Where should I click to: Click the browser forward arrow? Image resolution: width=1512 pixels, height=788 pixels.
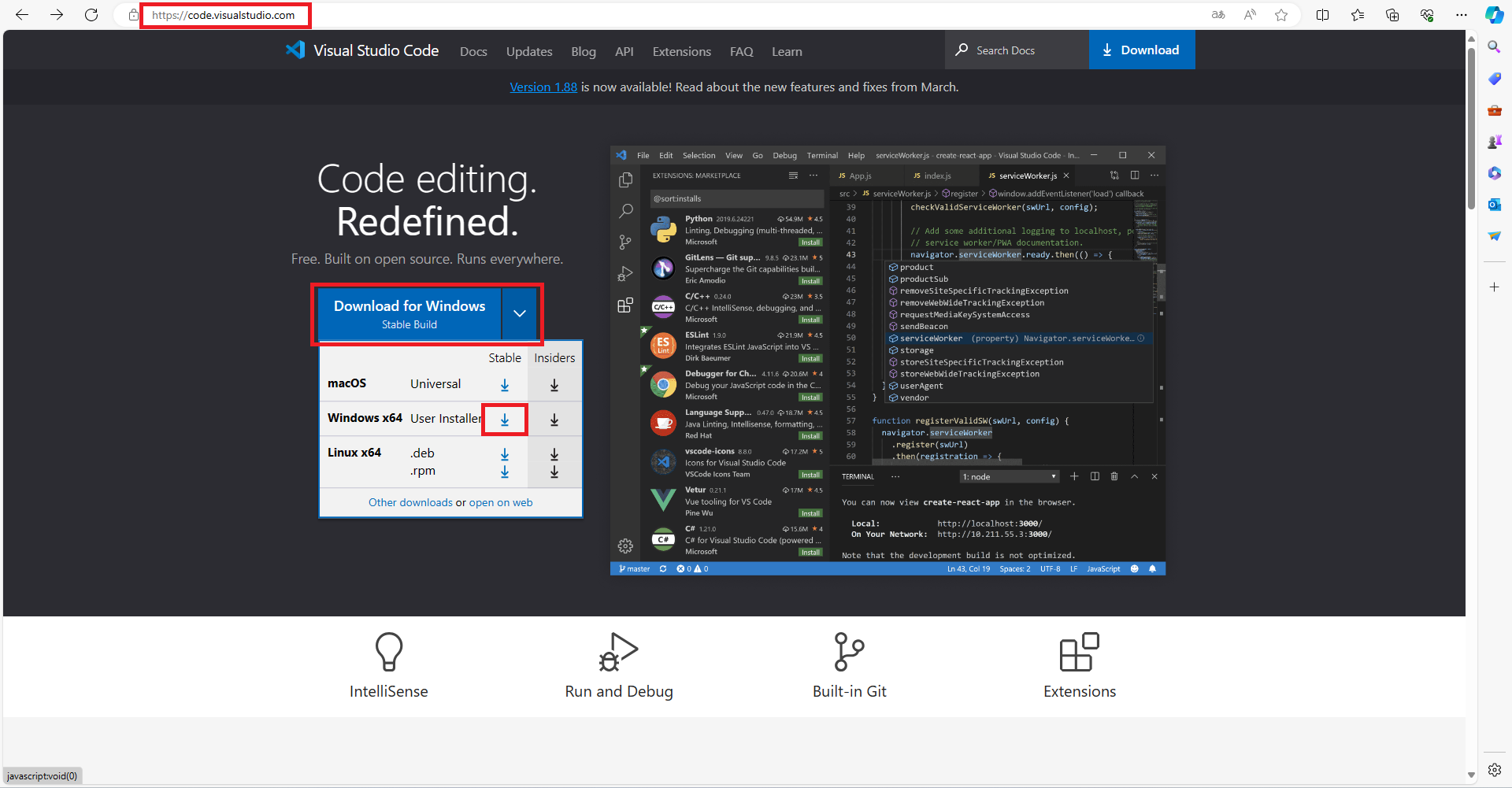tap(57, 15)
